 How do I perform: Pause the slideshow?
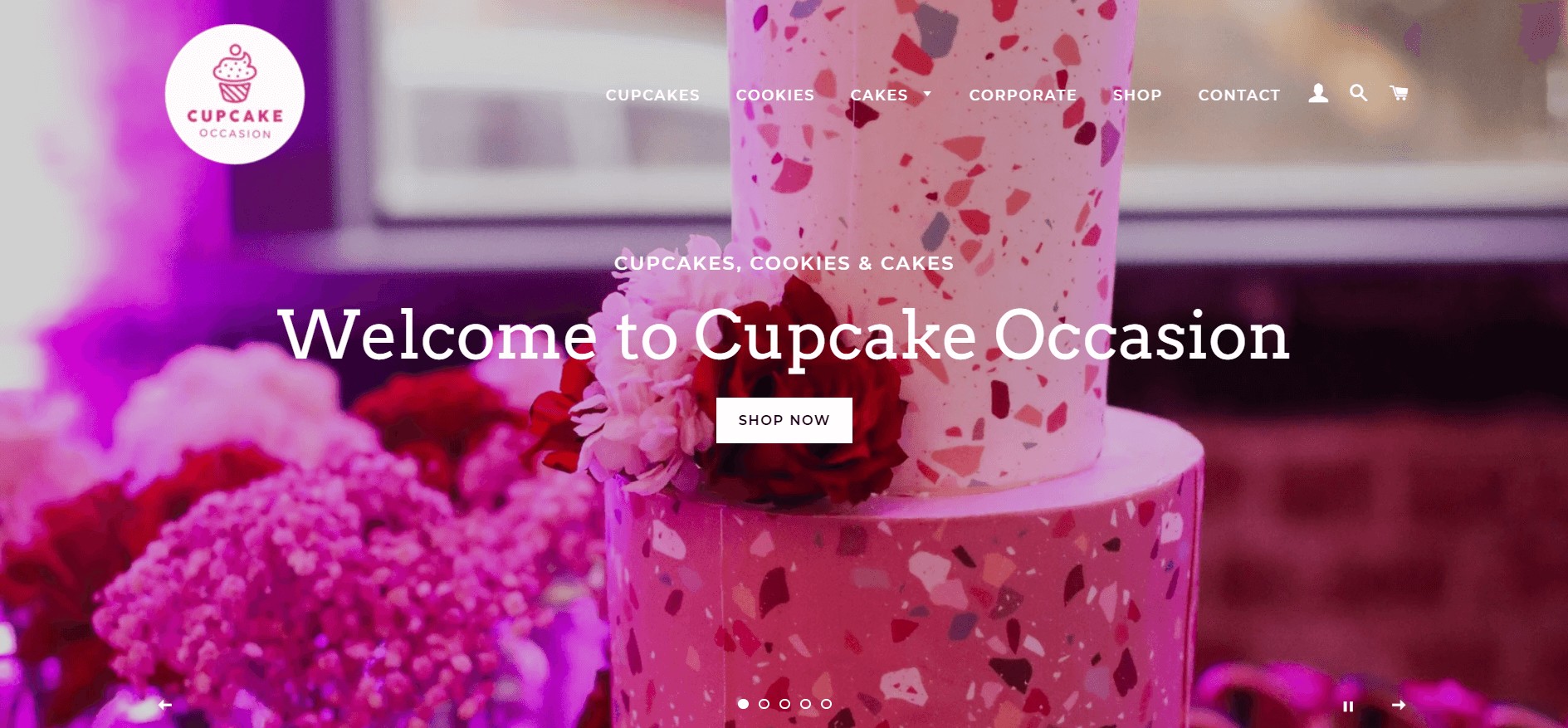[x=1348, y=706]
